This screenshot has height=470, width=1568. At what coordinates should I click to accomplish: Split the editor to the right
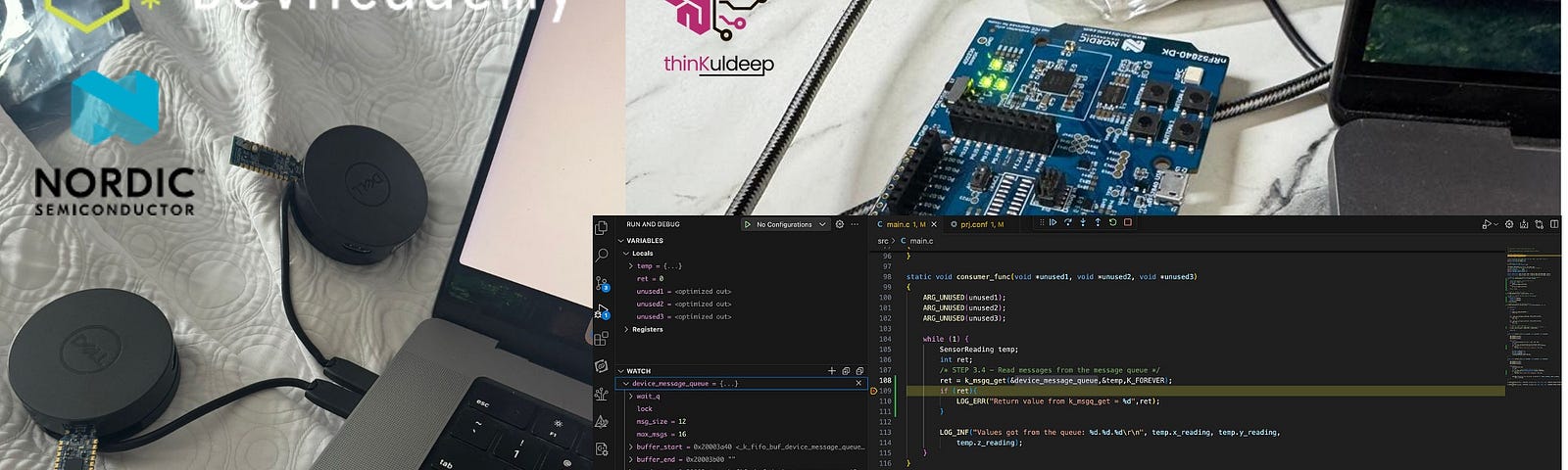(1554, 224)
